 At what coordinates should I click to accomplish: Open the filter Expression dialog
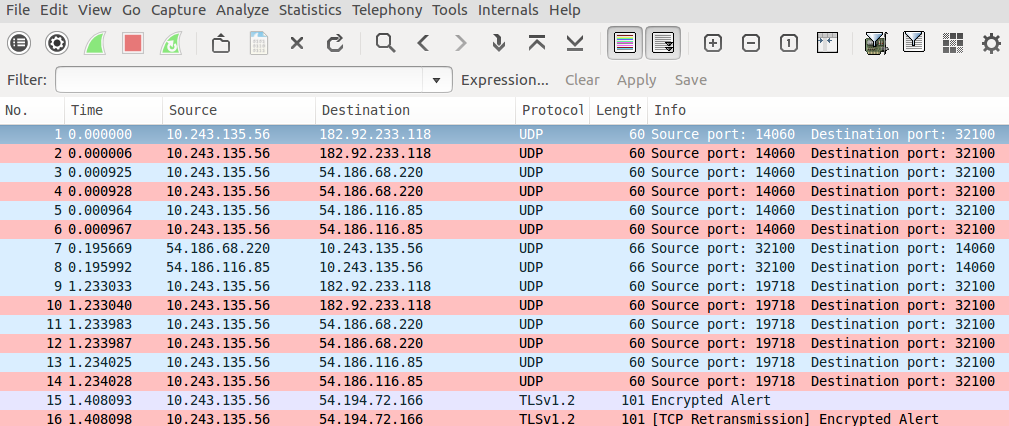pyautogui.click(x=505, y=80)
